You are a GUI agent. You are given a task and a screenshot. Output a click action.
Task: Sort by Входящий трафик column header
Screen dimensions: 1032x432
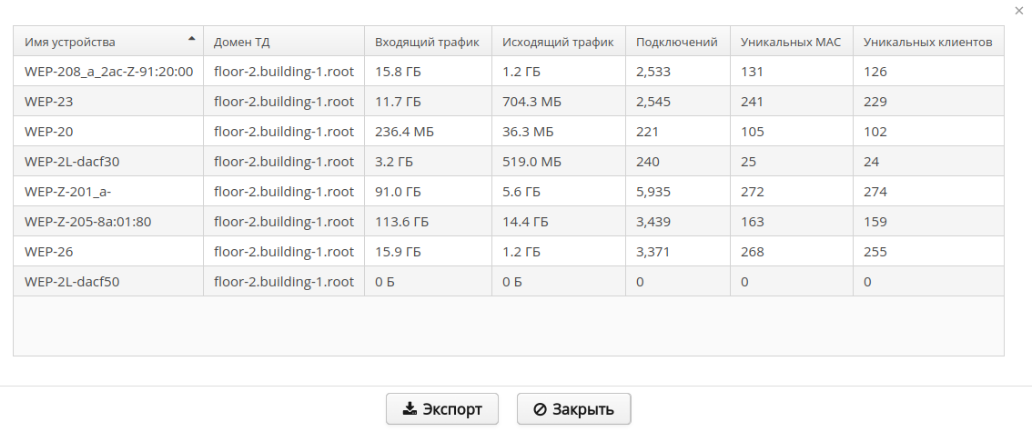tap(427, 42)
